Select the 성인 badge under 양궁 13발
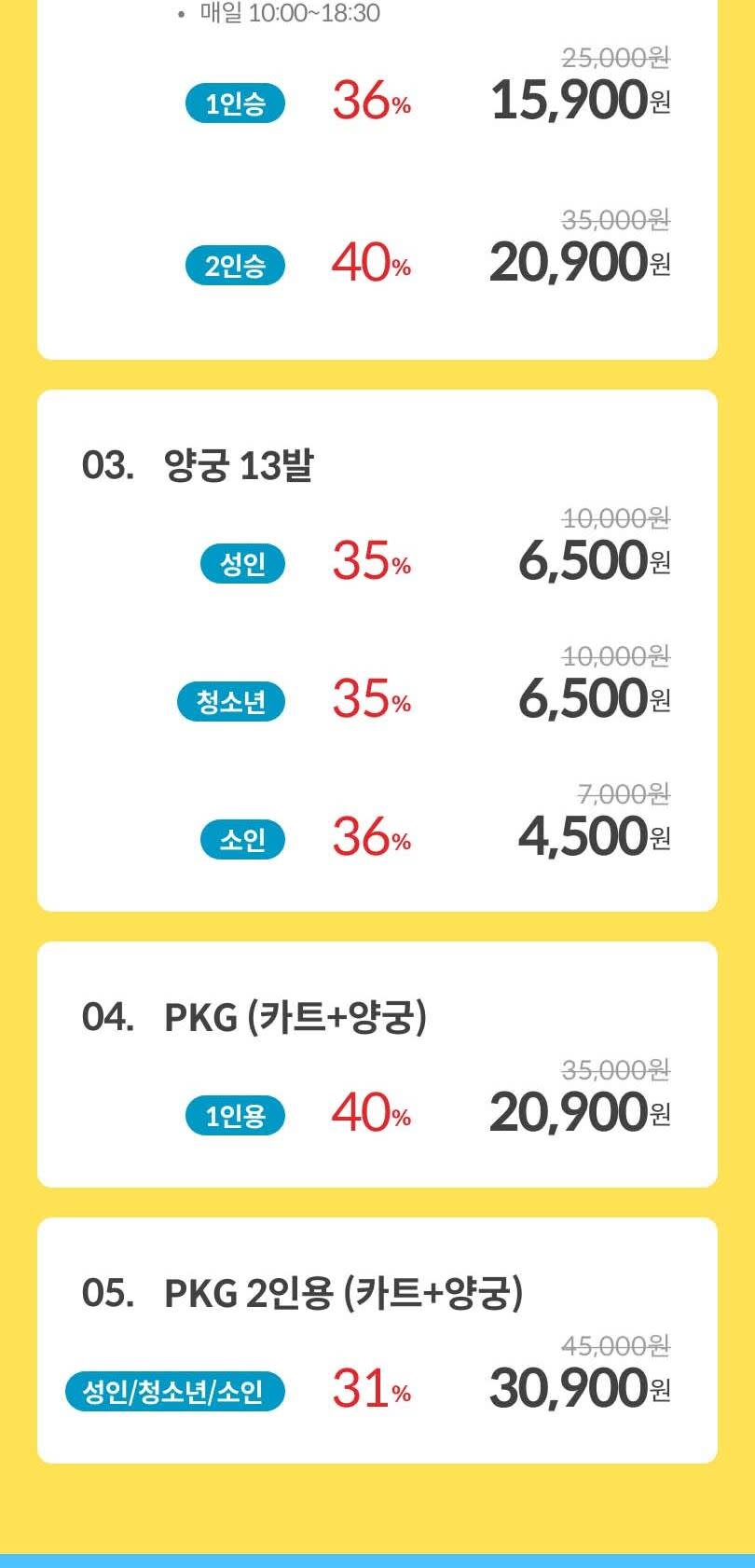The image size is (755, 1568). coord(242,563)
